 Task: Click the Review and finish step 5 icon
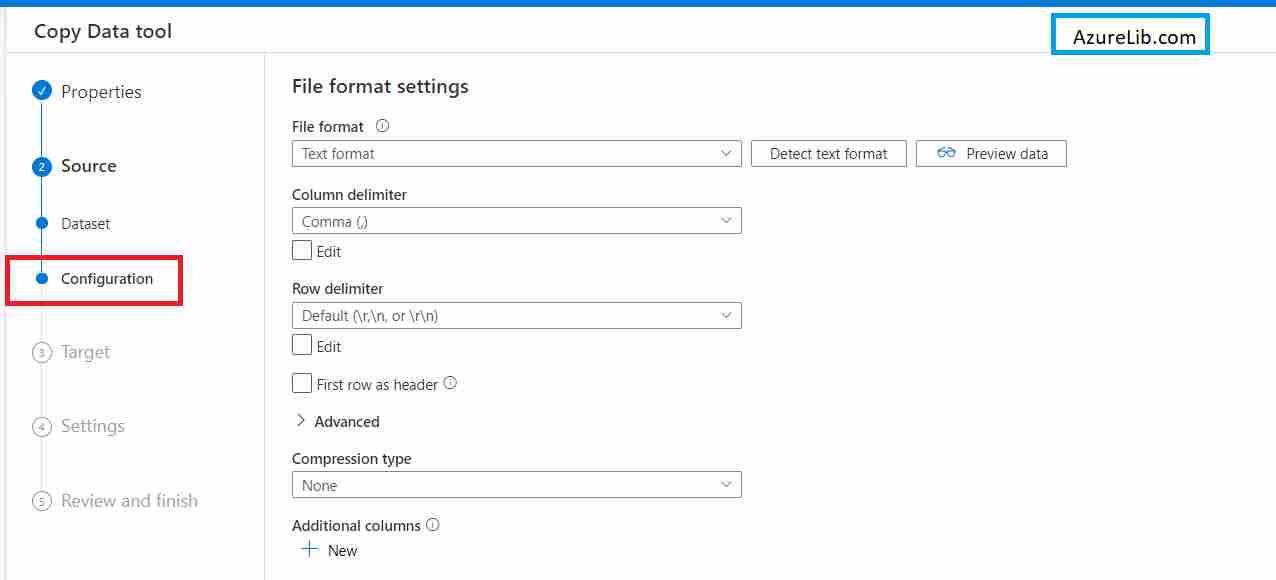point(41,501)
